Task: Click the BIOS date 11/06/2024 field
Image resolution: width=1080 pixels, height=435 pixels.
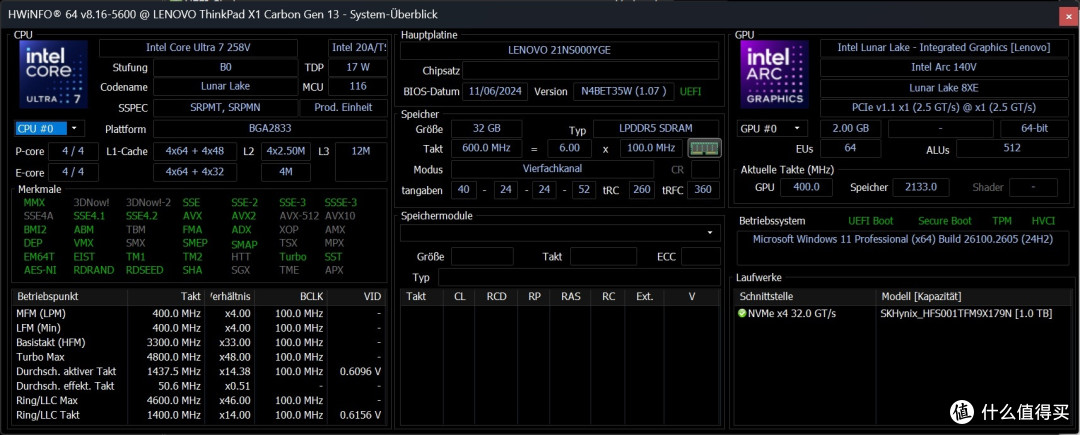Action: pos(496,92)
